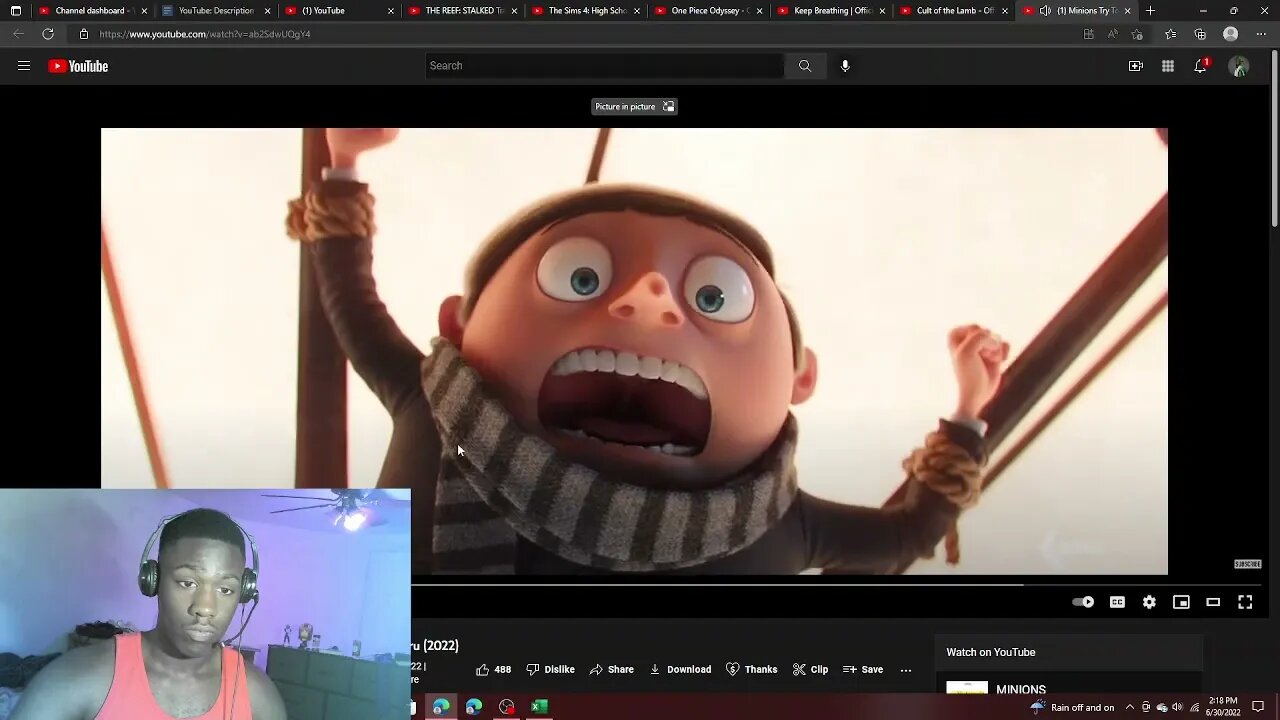Enable theater mode in player
The width and height of the screenshot is (1280, 720).
click(x=1213, y=602)
